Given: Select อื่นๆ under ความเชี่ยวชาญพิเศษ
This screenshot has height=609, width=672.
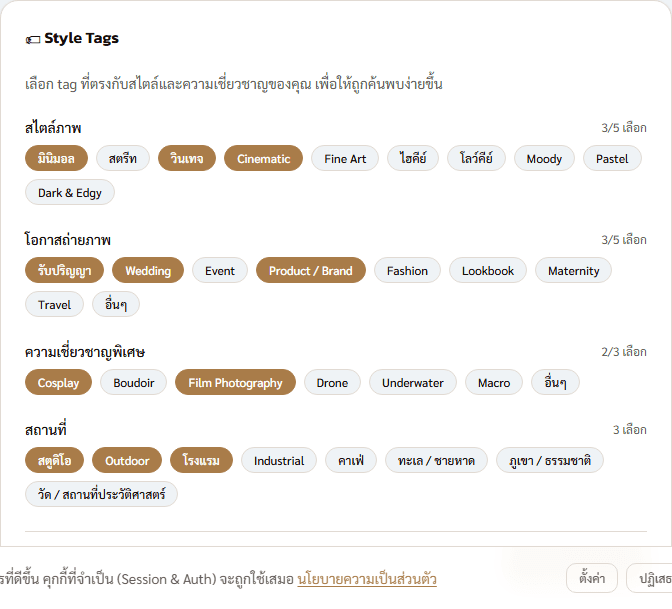Looking at the screenshot, I should [555, 382].
